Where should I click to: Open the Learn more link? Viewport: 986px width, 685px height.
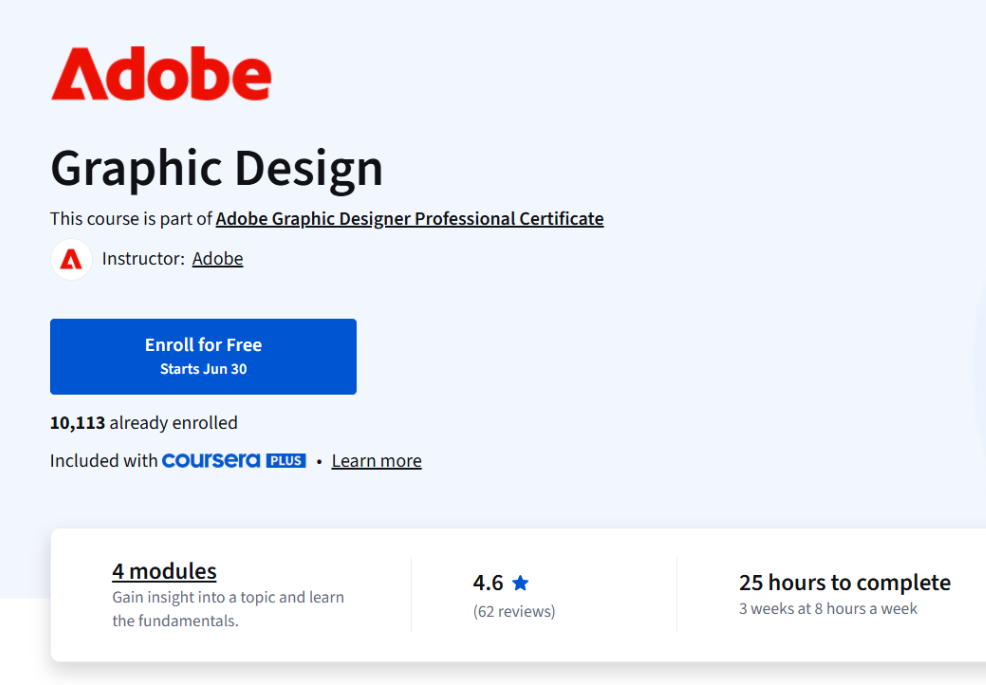(x=376, y=460)
